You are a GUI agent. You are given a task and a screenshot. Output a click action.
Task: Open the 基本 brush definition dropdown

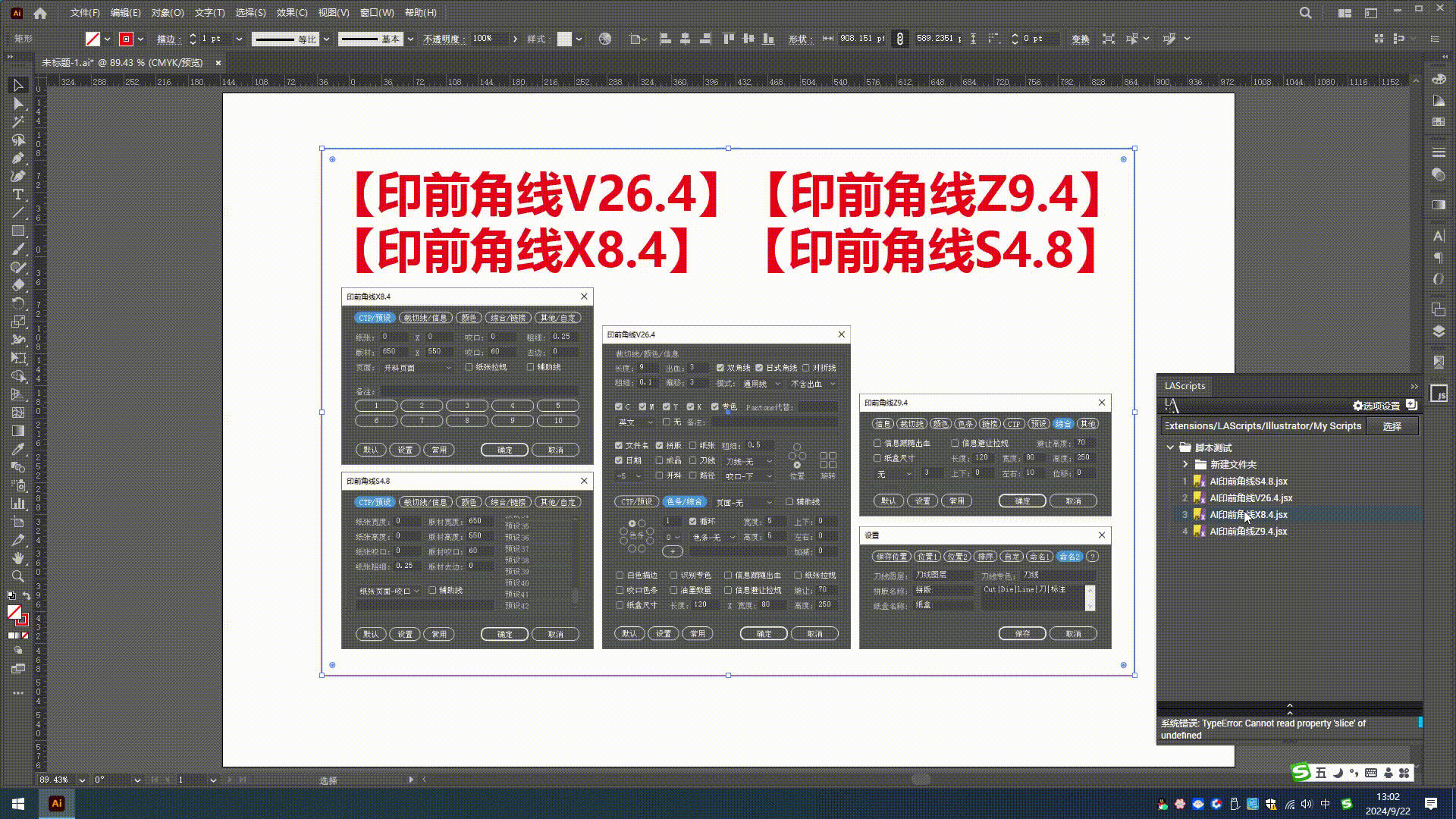point(410,39)
